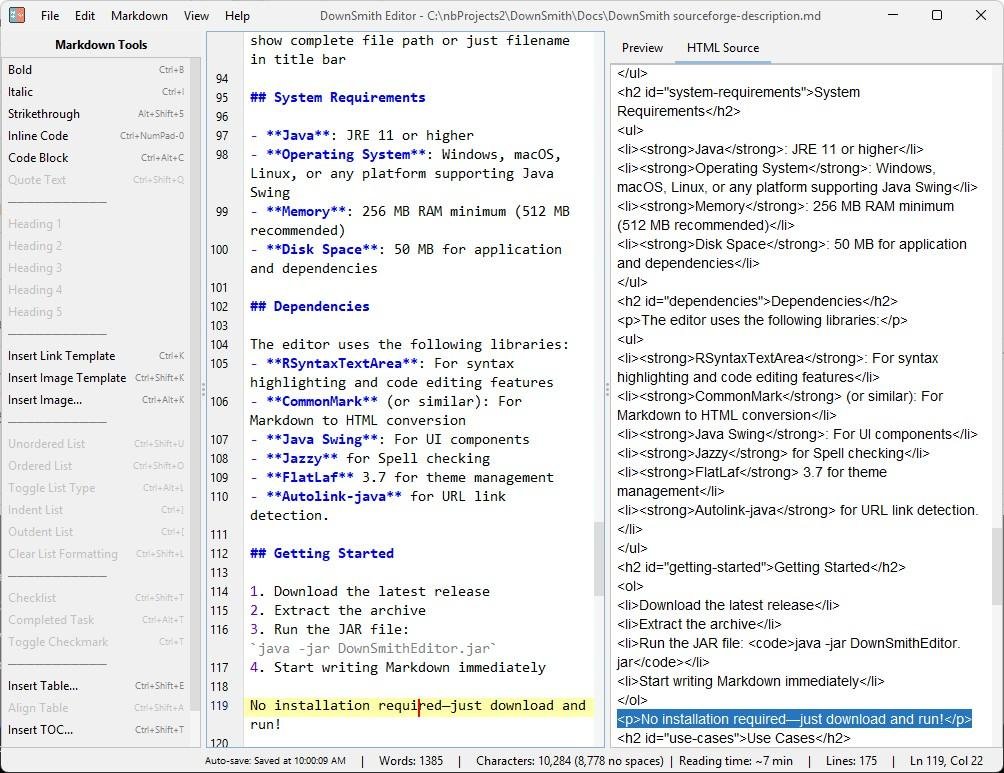Click the Heading 4 tool

coord(96,289)
